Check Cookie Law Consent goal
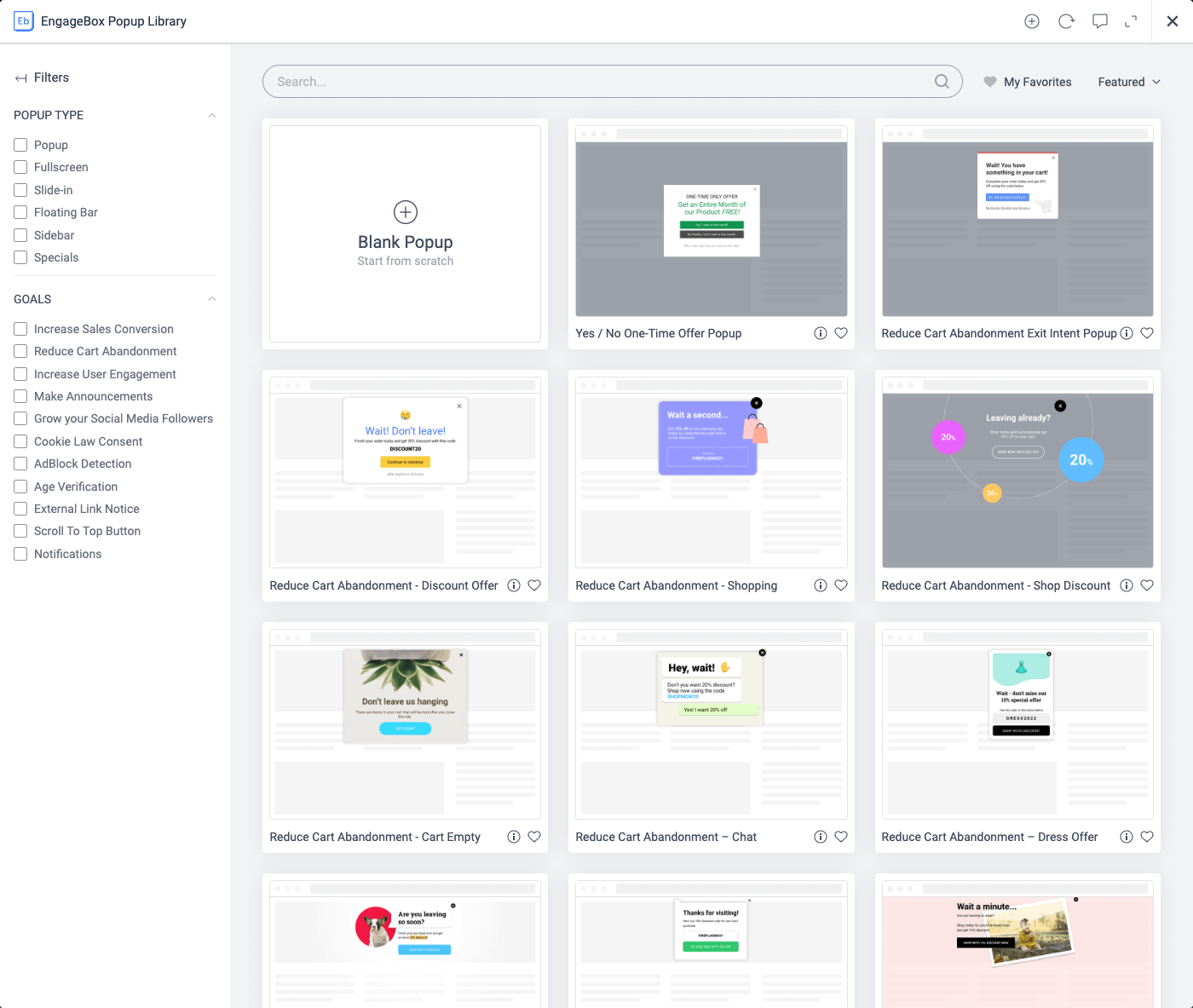The height and width of the screenshot is (1008, 1193). pyautogui.click(x=20, y=441)
